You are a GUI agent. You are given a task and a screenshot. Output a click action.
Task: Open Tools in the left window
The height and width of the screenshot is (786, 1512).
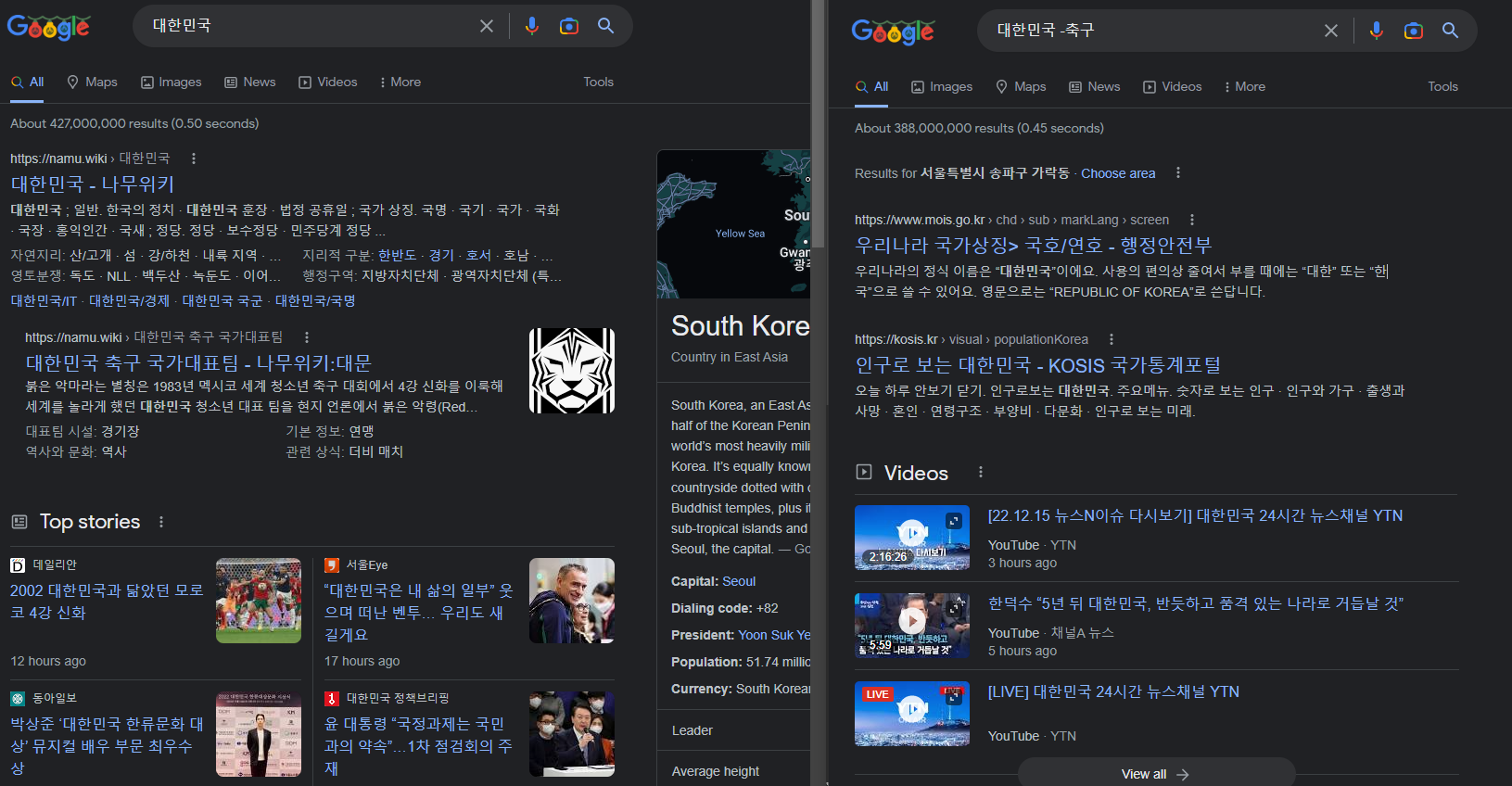click(598, 82)
